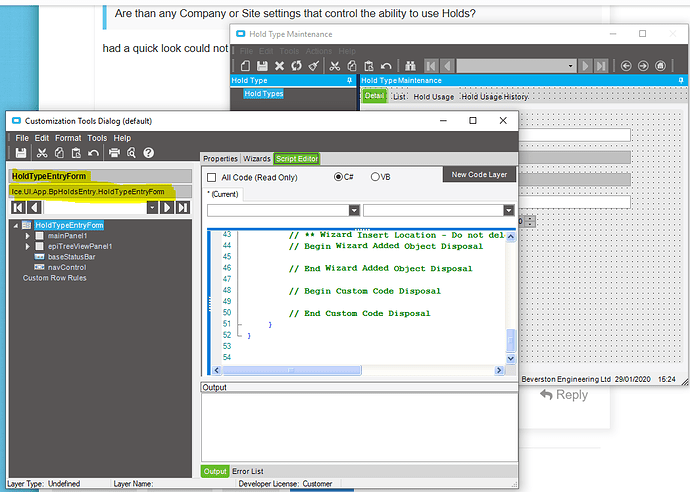This screenshot has width=690, height=492.
Task: Open Tools menu in Customization Tools Dialog
Action: pyautogui.click(x=97, y=138)
